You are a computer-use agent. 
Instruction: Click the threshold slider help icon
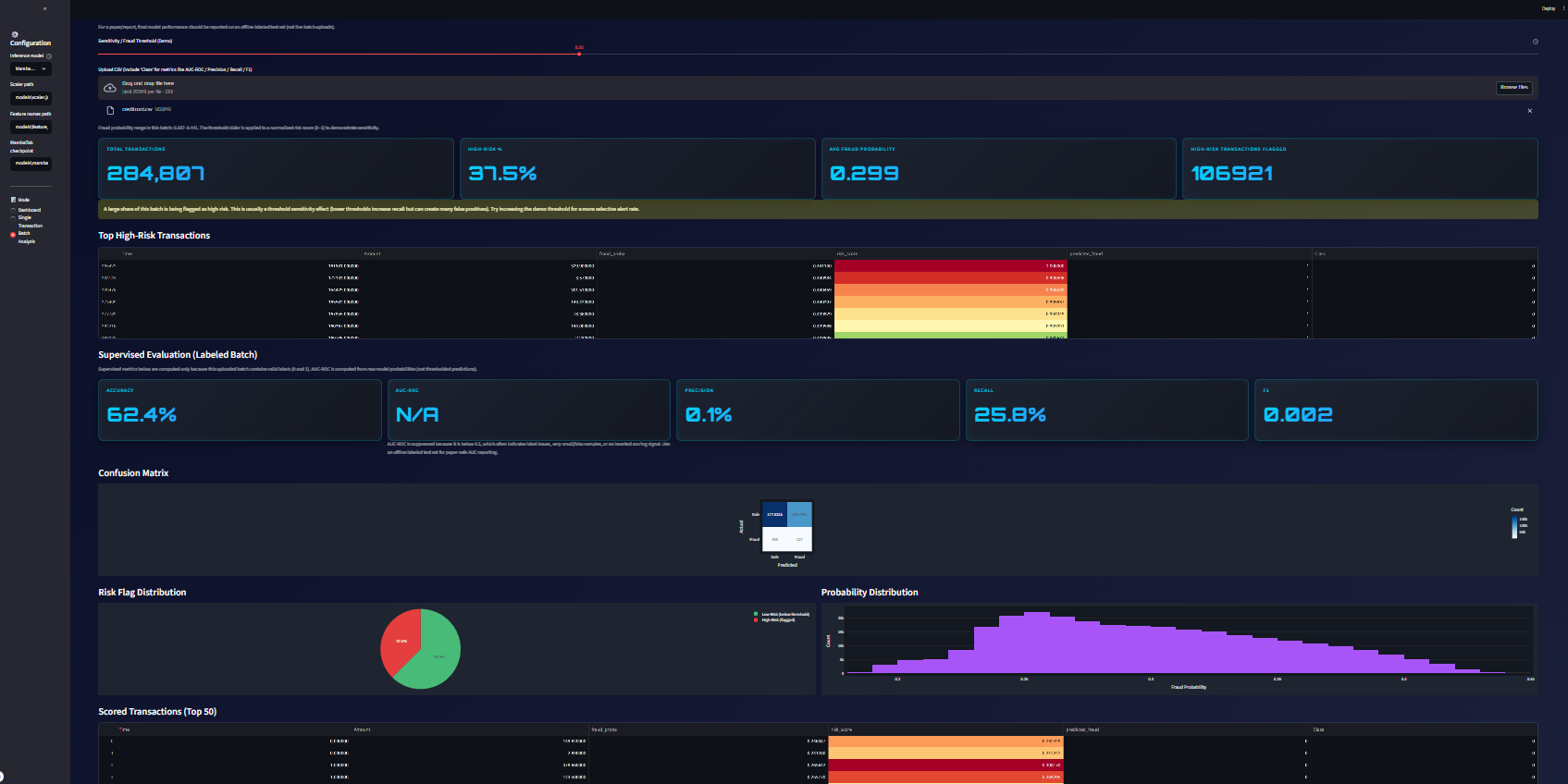click(x=1535, y=42)
